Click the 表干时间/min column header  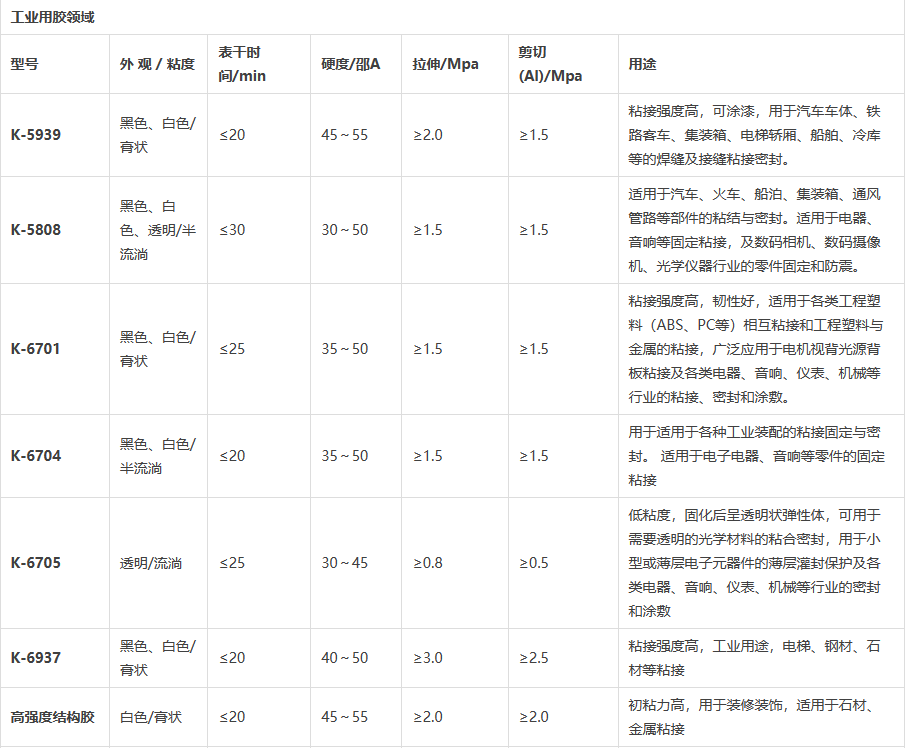(x=242, y=64)
